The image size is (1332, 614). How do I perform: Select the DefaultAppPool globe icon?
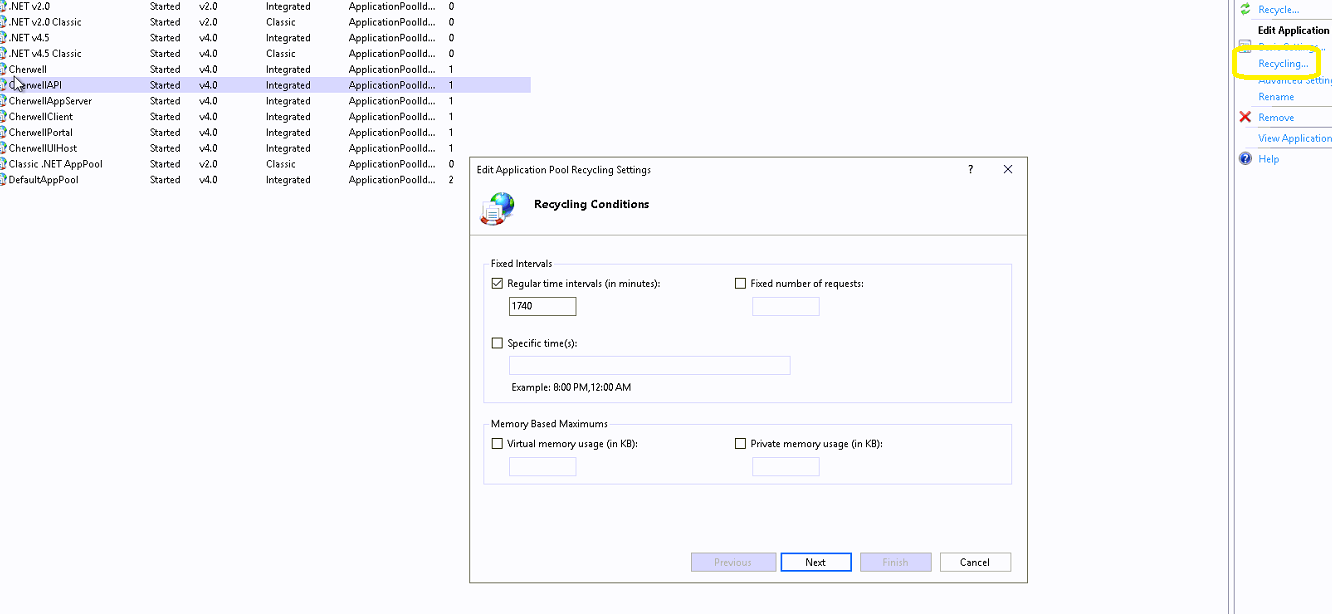3,180
